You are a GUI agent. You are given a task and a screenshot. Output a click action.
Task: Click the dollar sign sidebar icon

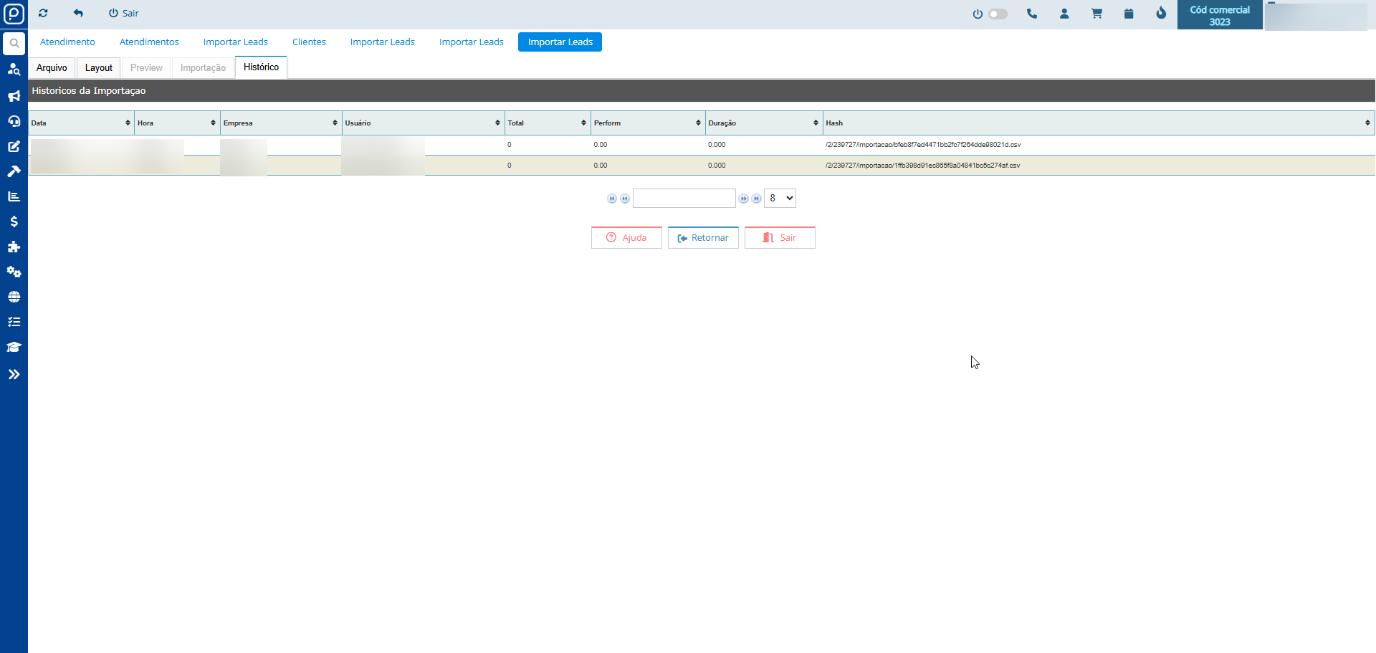pyautogui.click(x=14, y=221)
